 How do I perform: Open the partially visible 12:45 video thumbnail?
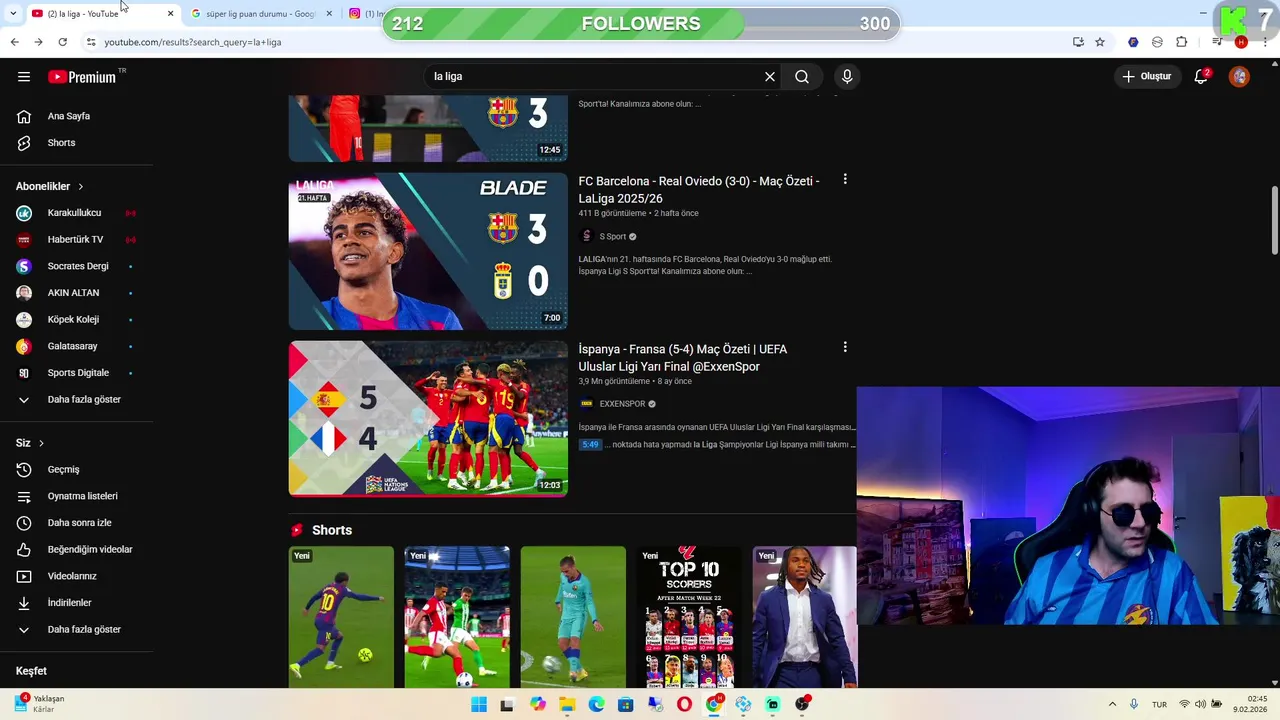428,129
